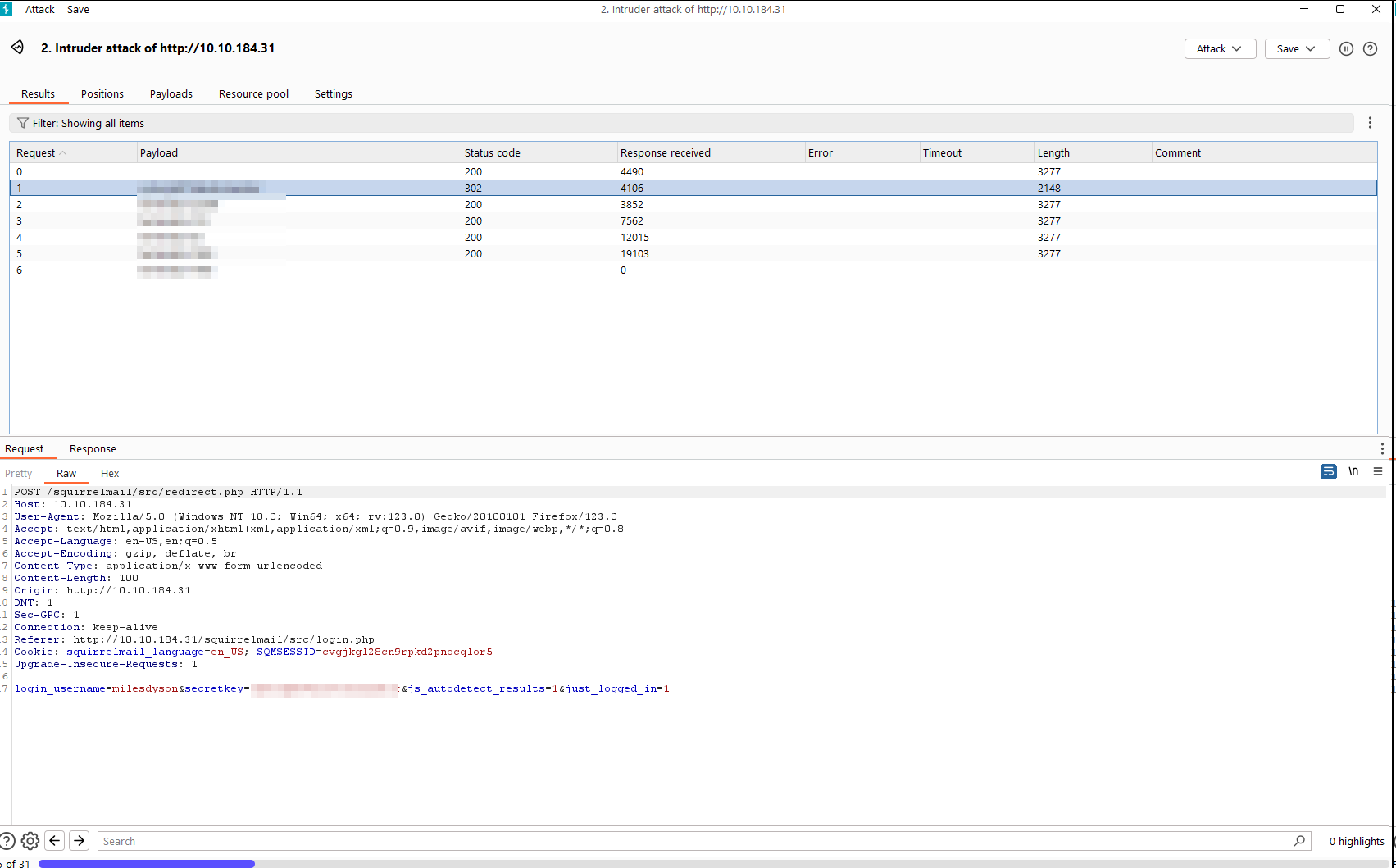Viewport: 1396px width, 868px height.
Task: Open the Attack dropdown button
Action: click(x=1220, y=48)
